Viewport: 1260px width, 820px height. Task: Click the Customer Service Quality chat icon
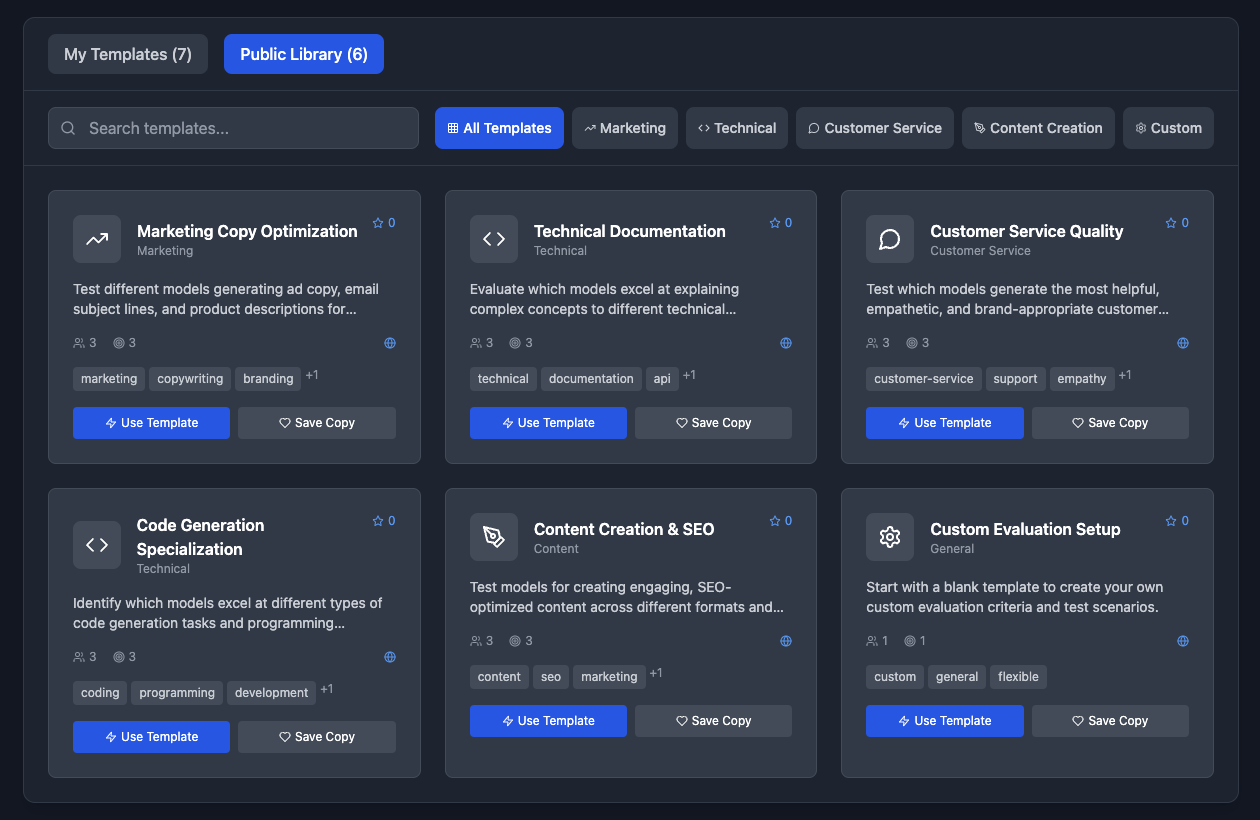(x=890, y=239)
